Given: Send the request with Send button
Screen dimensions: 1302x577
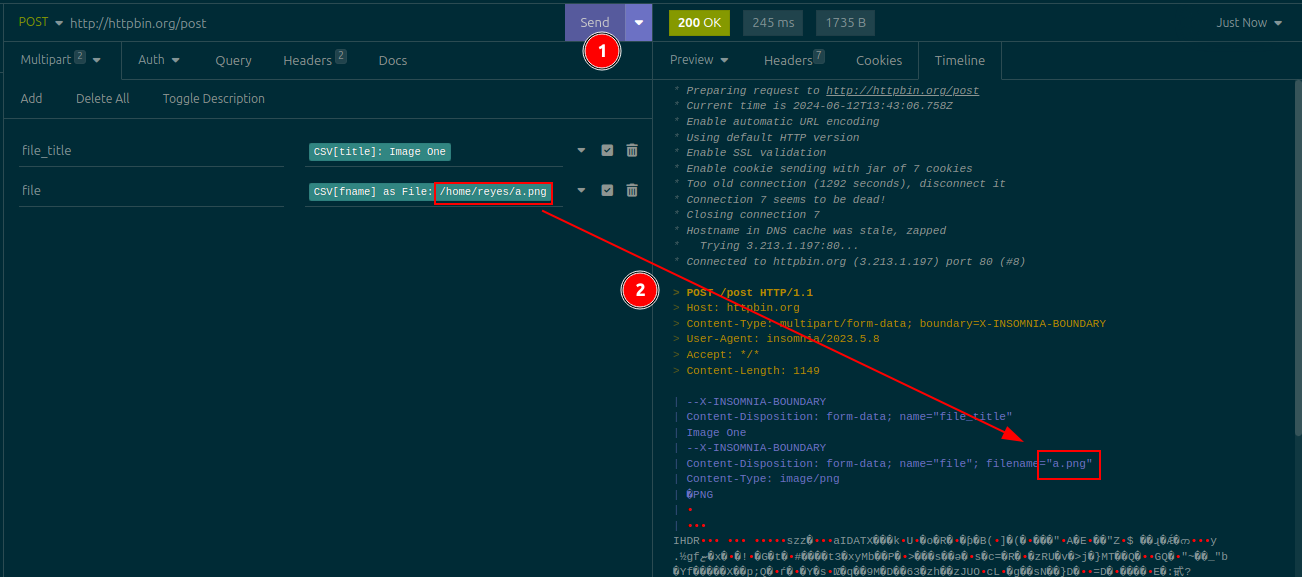Looking at the screenshot, I should point(595,22).
